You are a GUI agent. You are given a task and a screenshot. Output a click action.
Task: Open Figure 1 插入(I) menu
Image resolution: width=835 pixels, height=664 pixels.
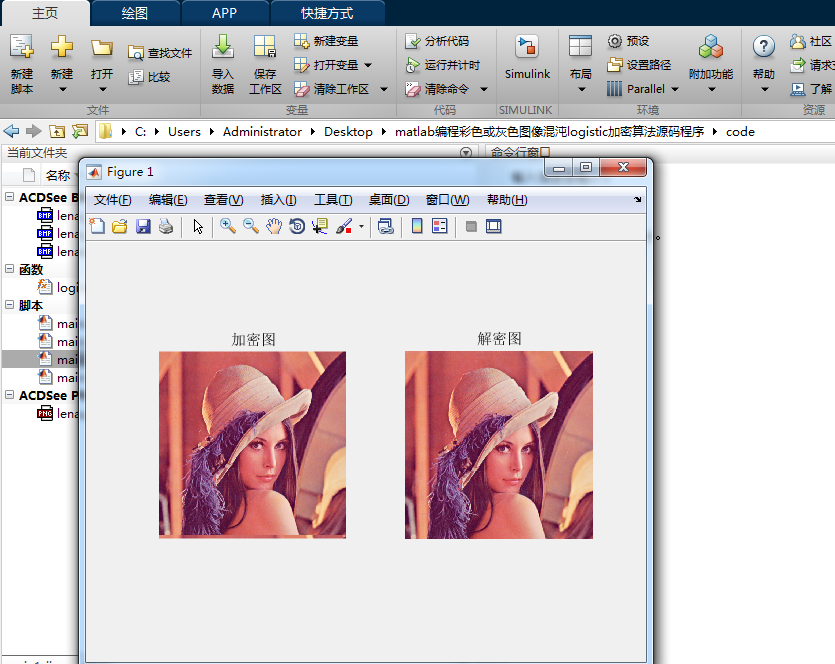(x=279, y=200)
